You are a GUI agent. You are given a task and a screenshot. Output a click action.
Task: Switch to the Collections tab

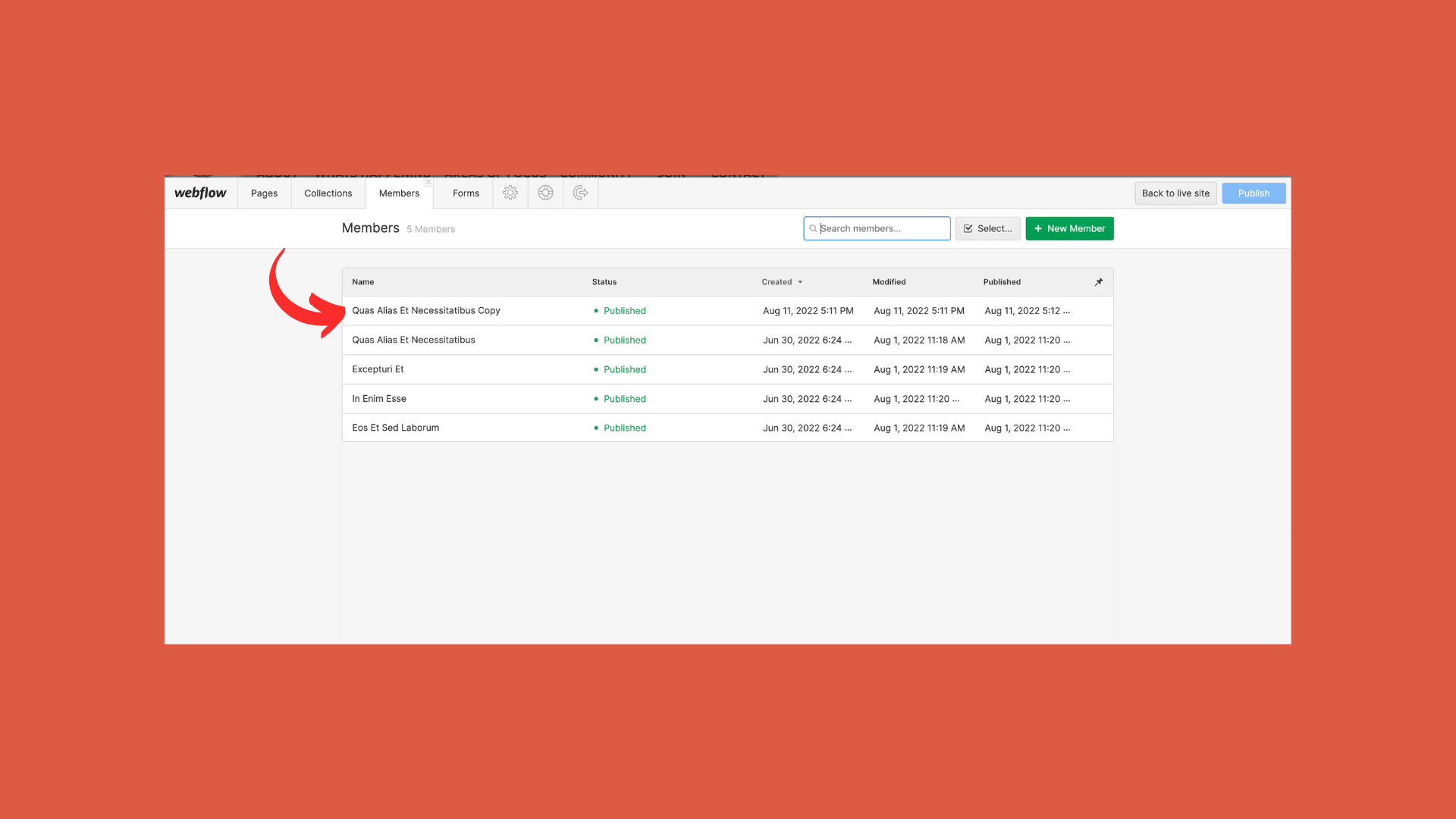[328, 193]
